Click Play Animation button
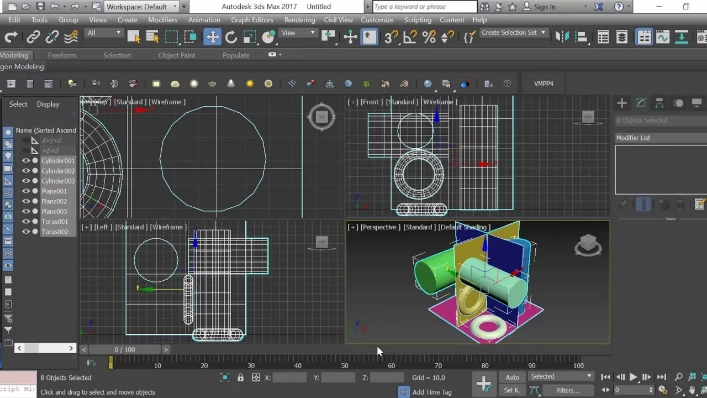 pos(634,377)
